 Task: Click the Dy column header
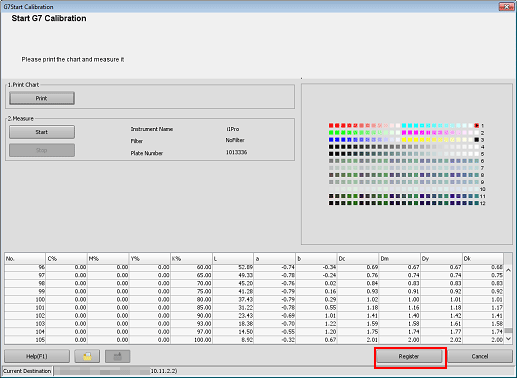[x=441, y=259]
